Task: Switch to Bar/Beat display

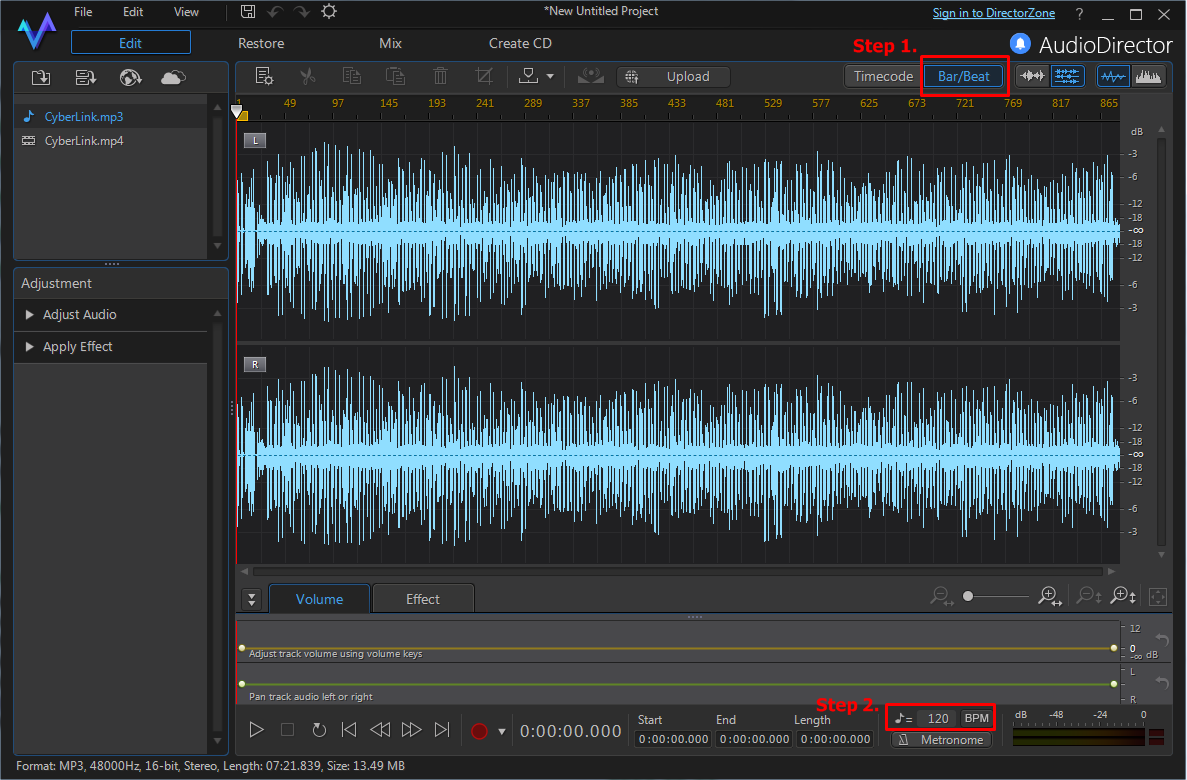Action: point(964,76)
